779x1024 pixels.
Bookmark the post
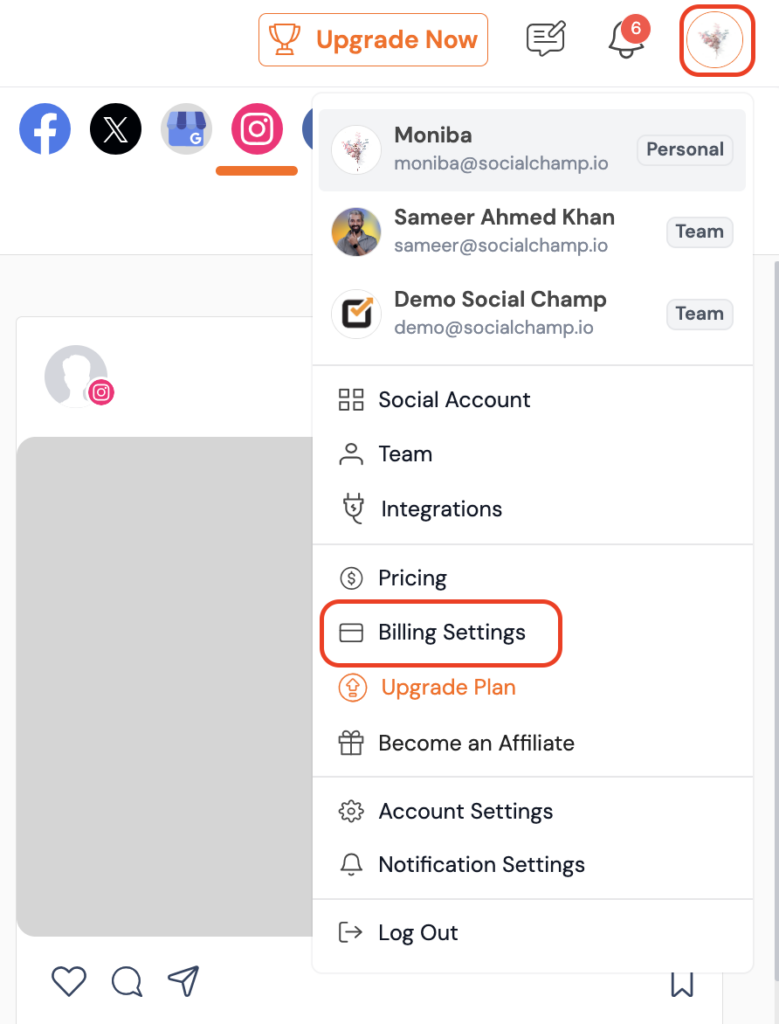tap(682, 982)
